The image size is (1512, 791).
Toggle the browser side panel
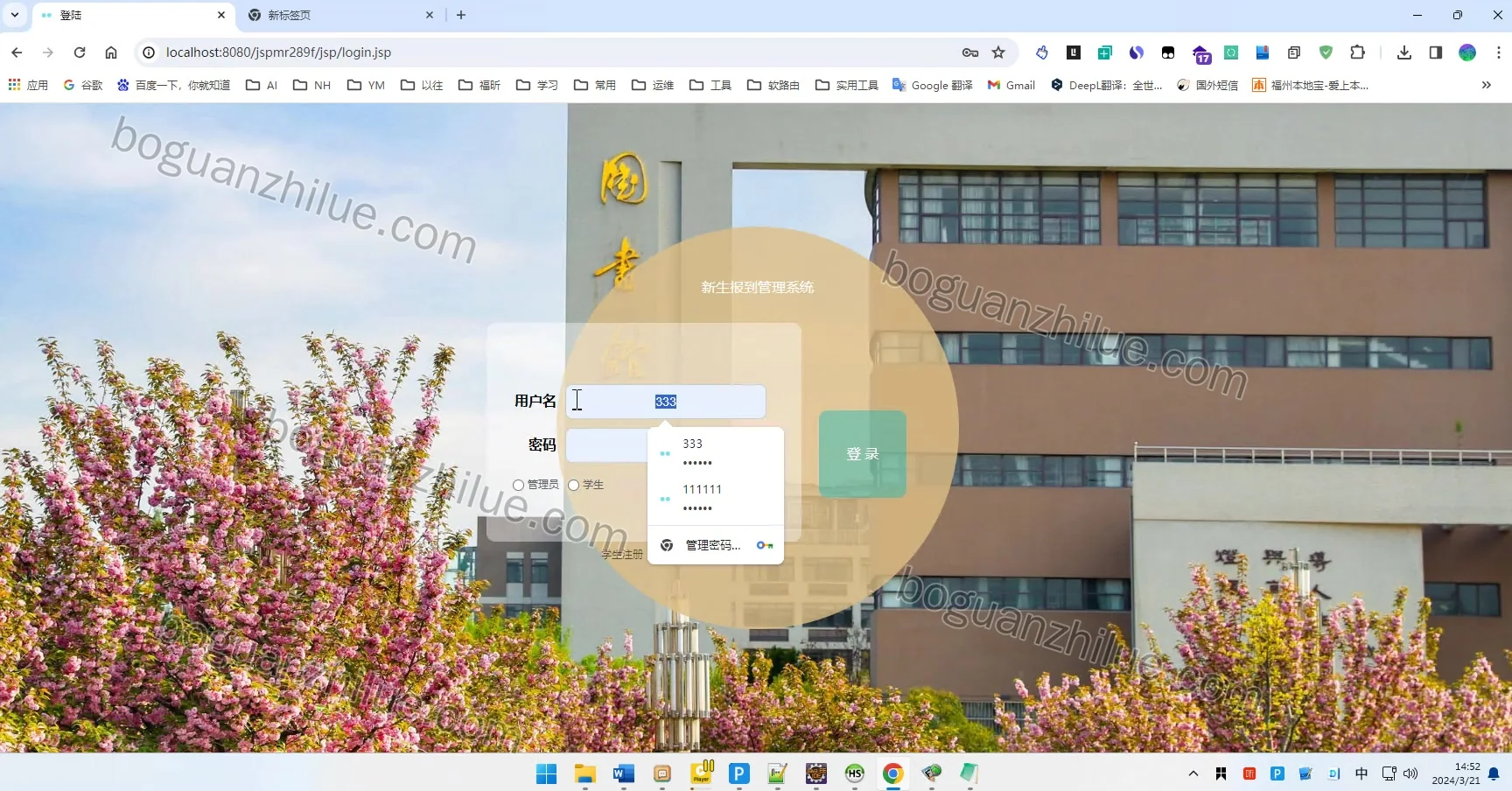[1436, 52]
